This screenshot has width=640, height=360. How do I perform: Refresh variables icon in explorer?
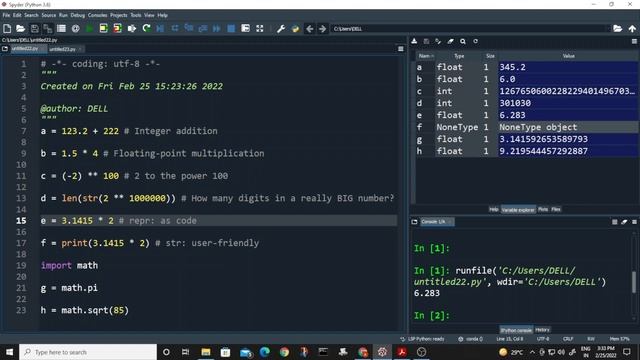point(475,41)
